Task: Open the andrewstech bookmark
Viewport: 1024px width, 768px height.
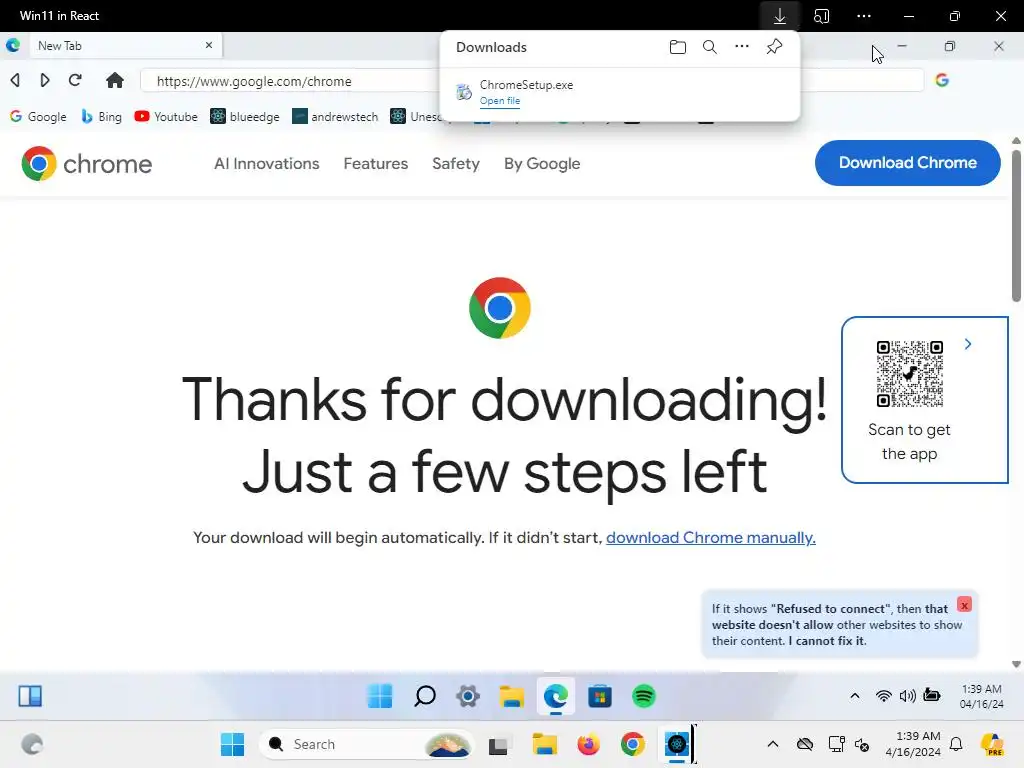Action: [335, 117]
